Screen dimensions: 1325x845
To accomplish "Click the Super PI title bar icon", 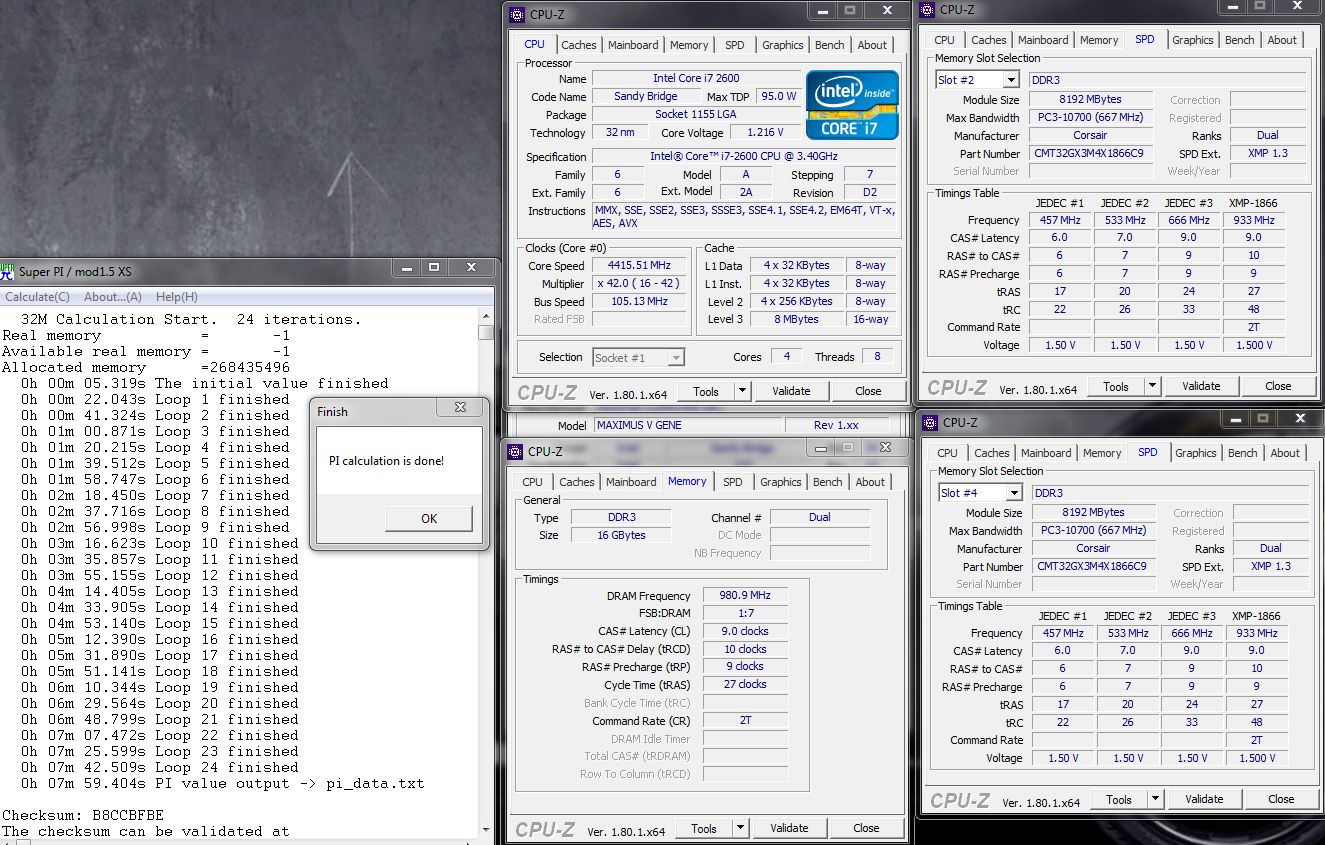I will pyautogui.click(x=8, y=271).
